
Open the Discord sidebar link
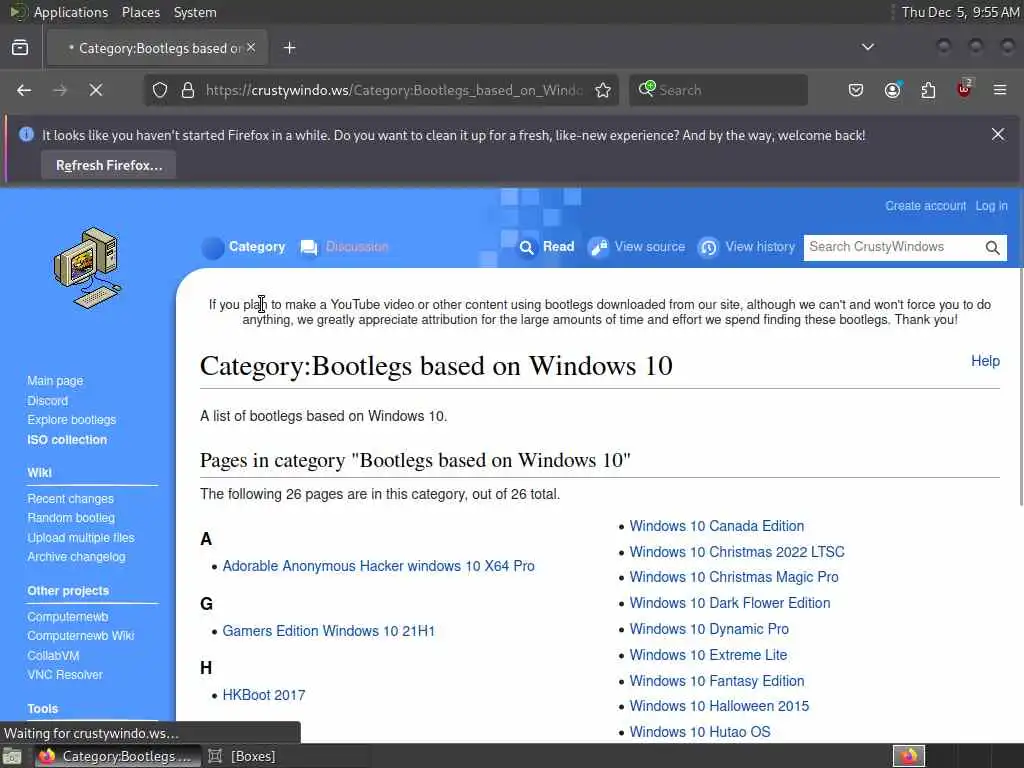coord(48,400)
